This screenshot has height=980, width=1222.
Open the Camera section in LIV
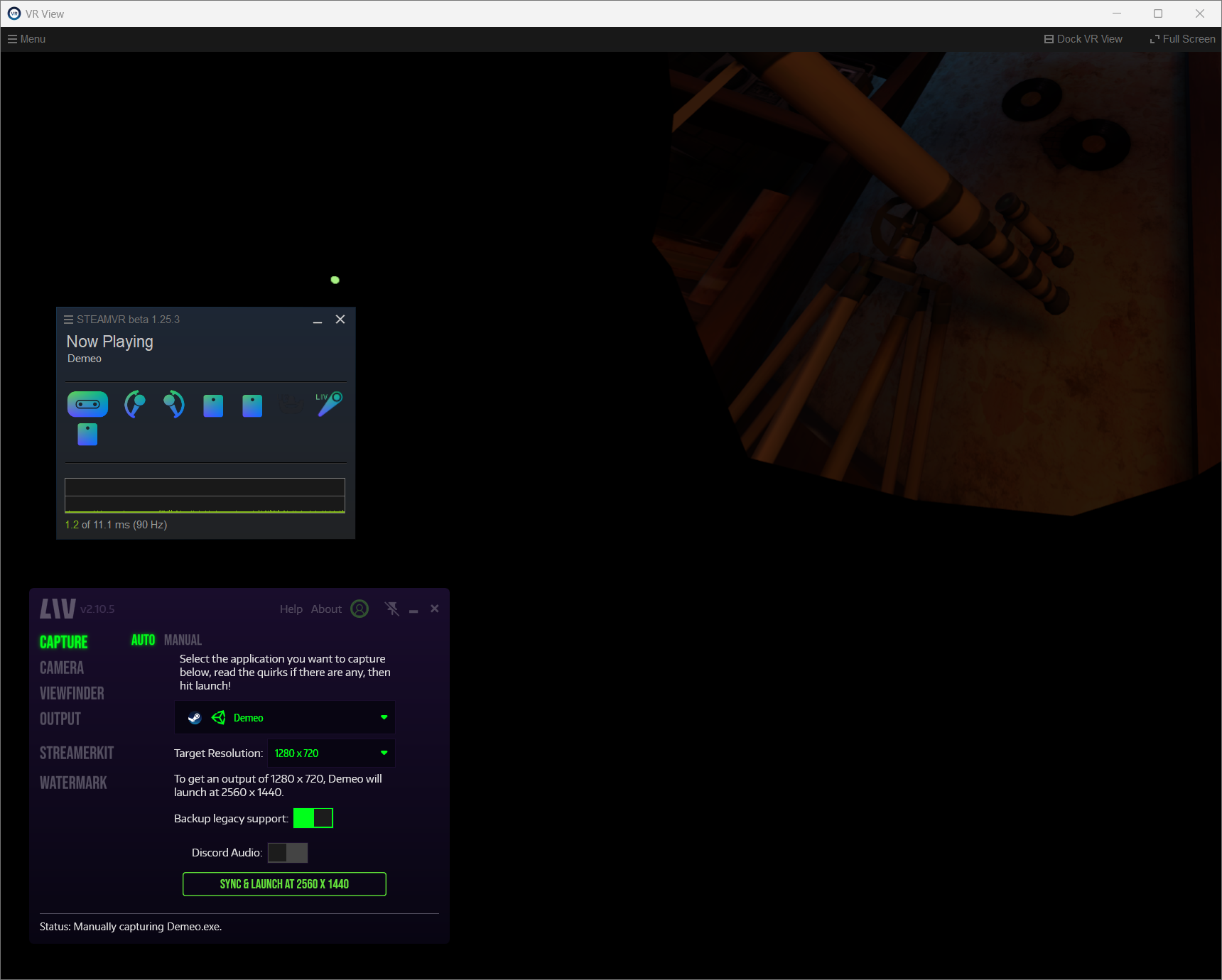click(x=62, y=668)
